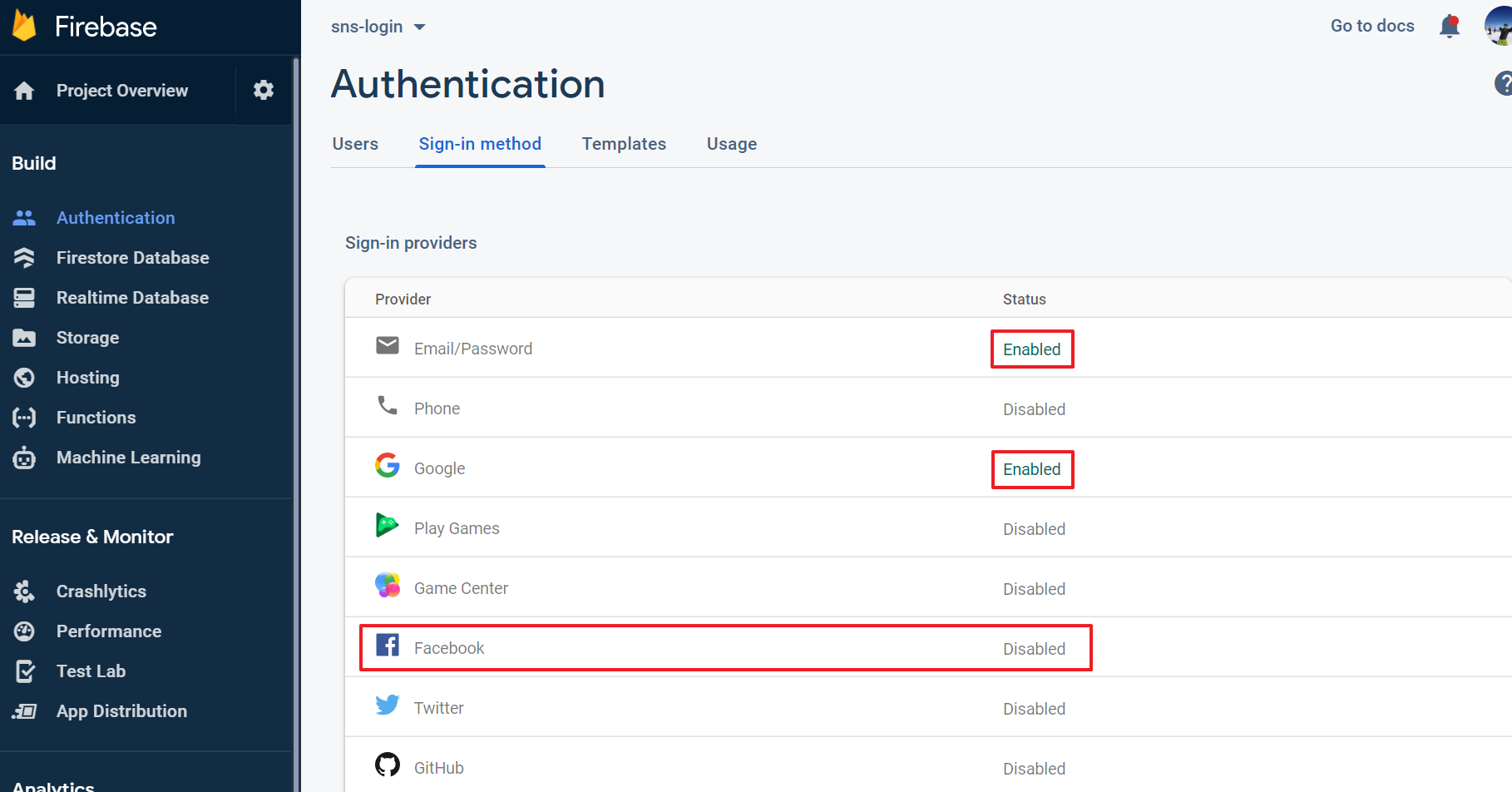1512x792 pixels.
Task: Click the Google G logo
Action: [388, 465]
